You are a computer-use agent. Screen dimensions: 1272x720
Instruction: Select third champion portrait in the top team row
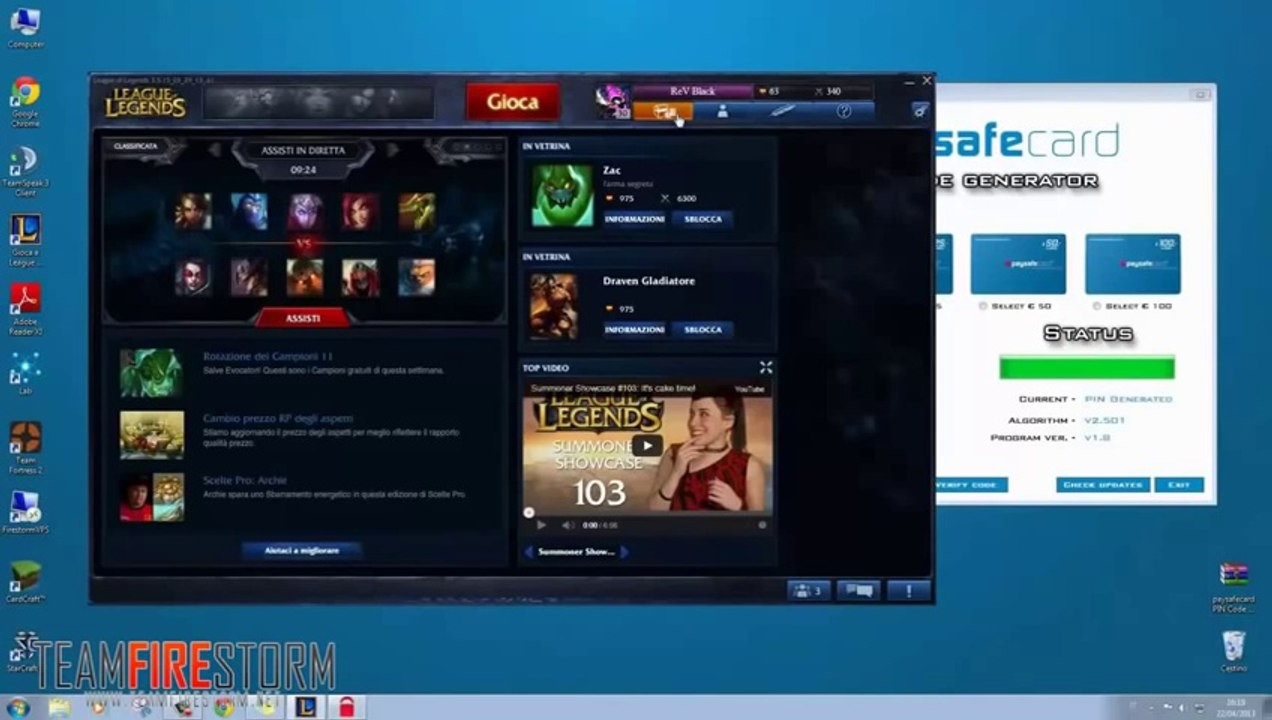305,212
